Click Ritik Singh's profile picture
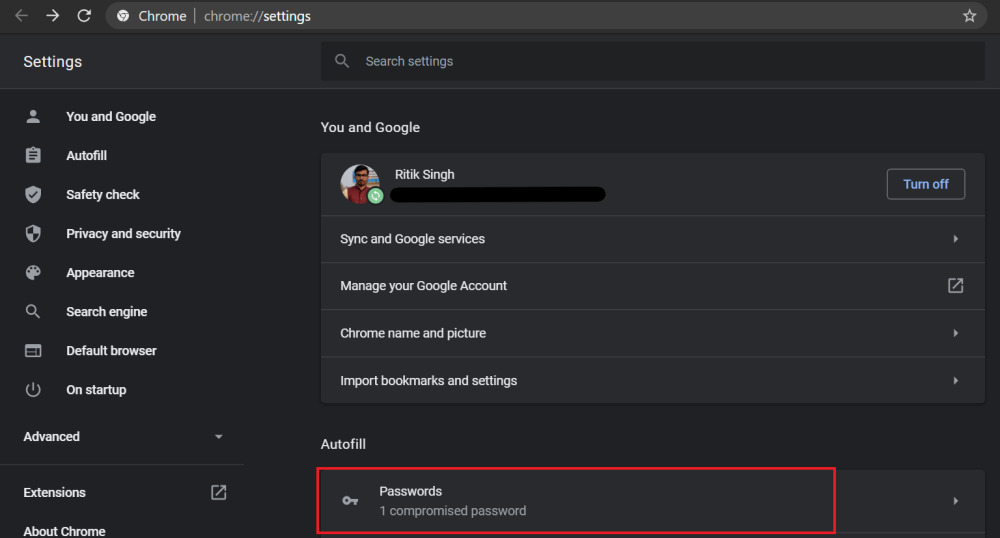This screenshot has width=1000, height=538. pos(360,184)
